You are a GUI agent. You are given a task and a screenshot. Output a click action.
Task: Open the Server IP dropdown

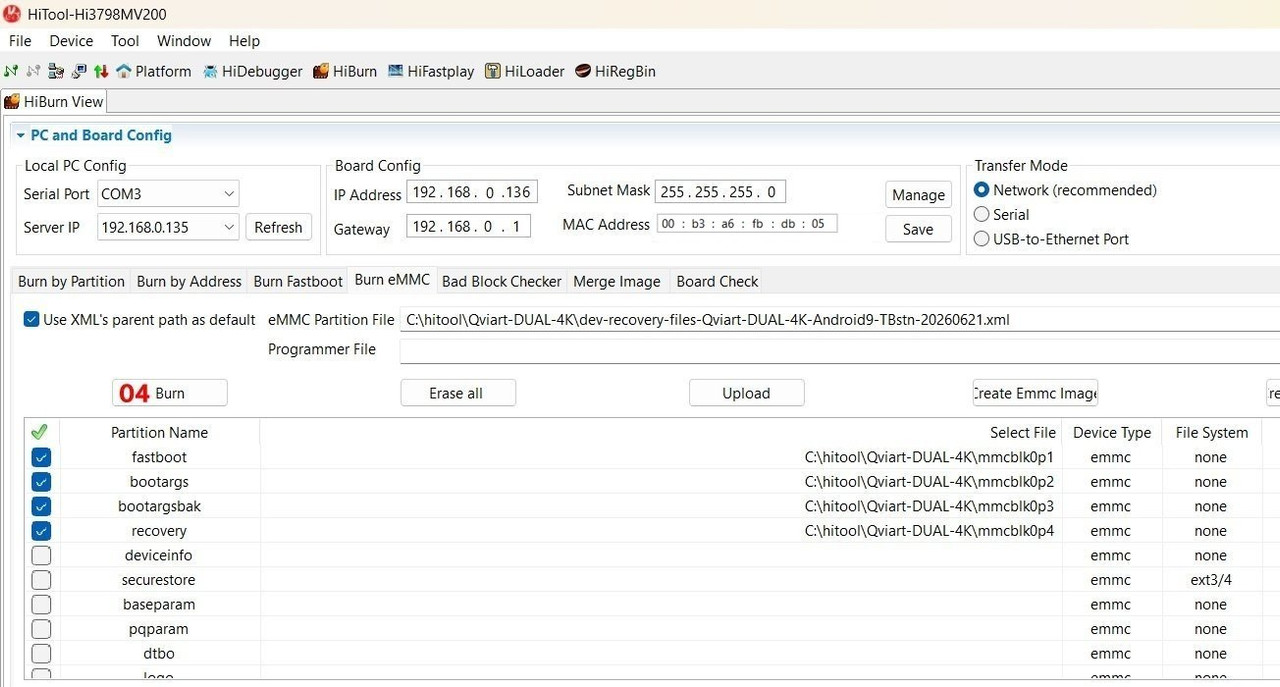click(x=168, y=227)
